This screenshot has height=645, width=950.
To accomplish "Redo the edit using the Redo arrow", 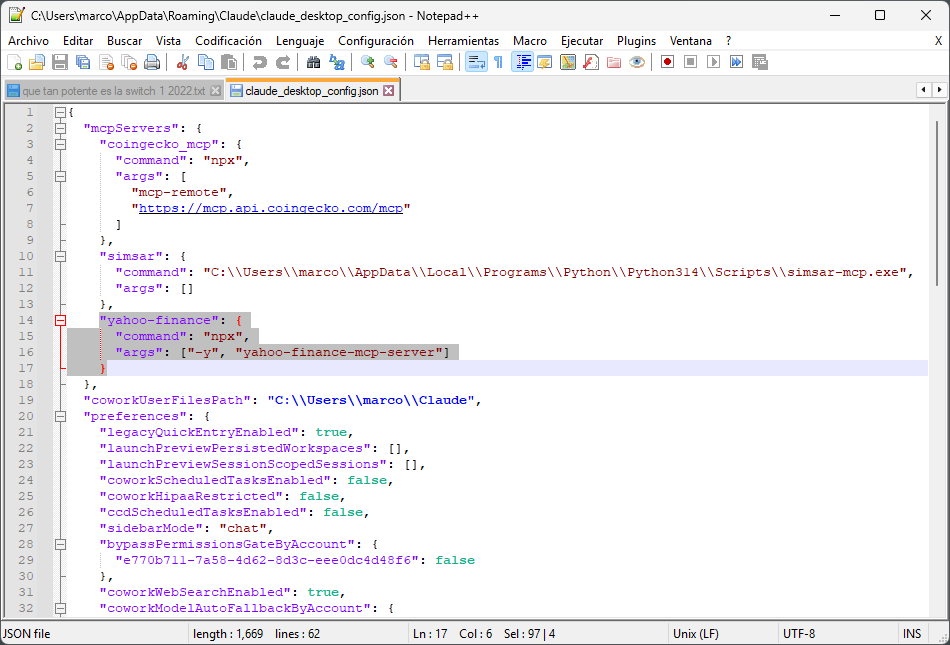I will [283, 62].
